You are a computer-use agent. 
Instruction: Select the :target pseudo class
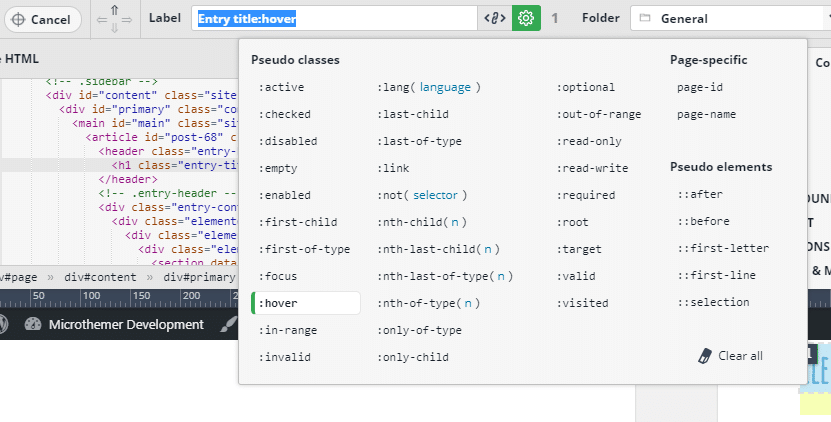[x=579, y=250]
